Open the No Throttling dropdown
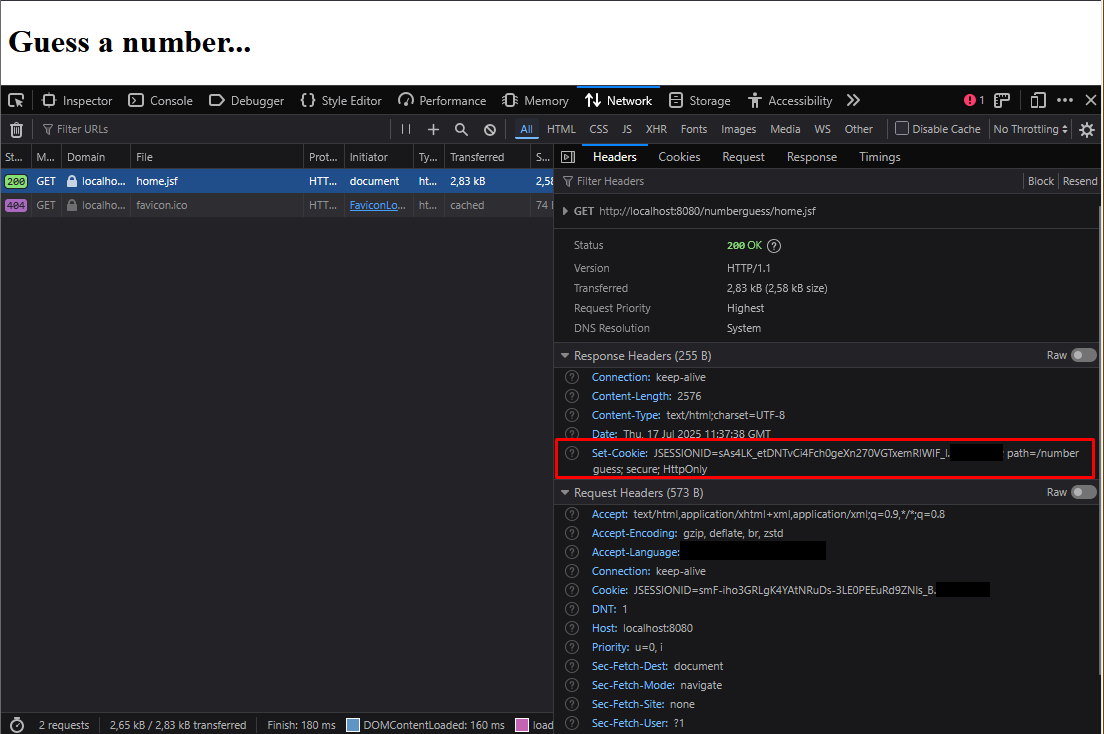Image resolution: width=1104 pixels, height=734 pixels. click(x=1030, y=129)
